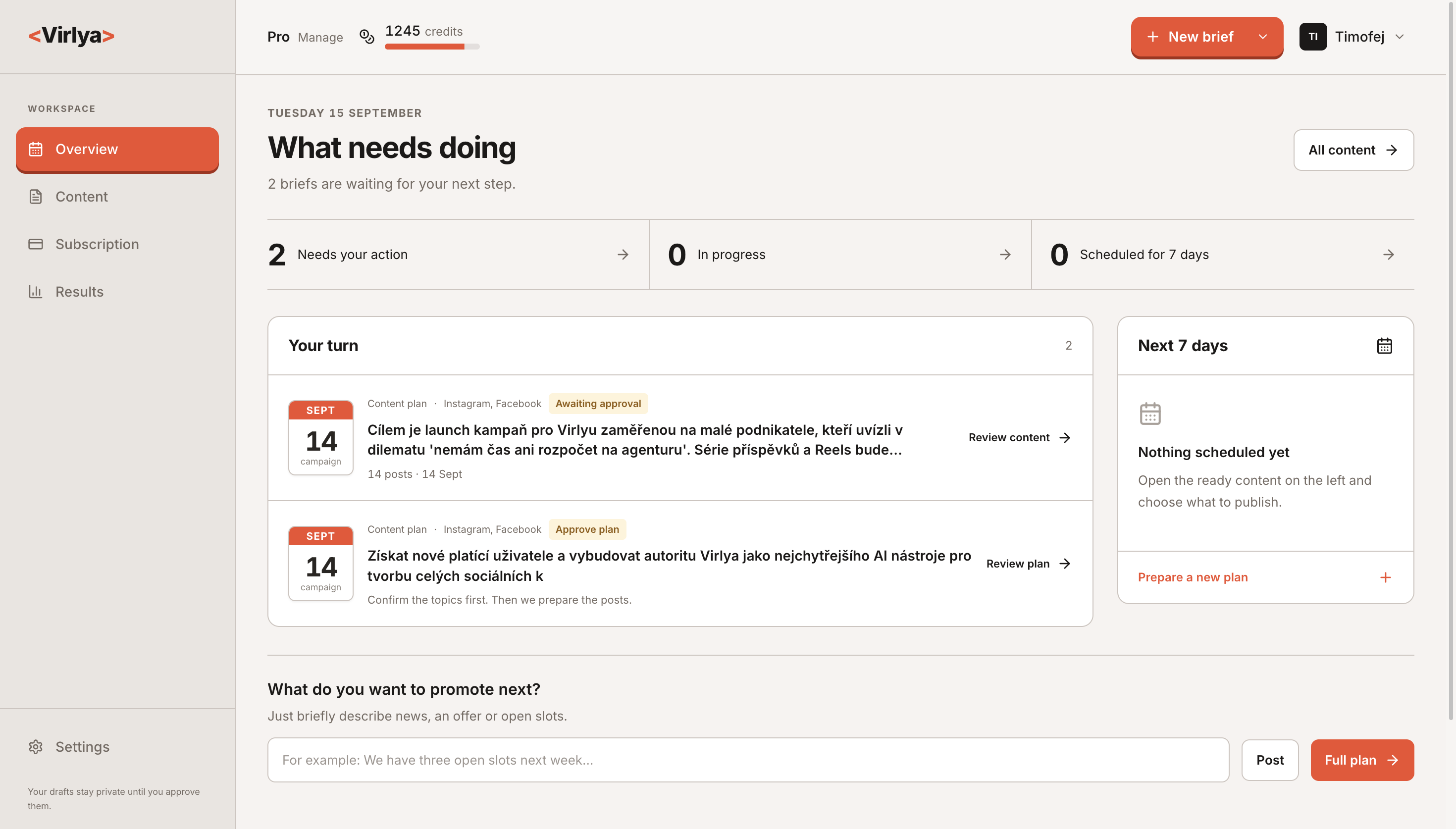Screen dimensions: 1456x829
Task: Click the arrow beside Scheduled for 7 days
Action: (x=1388, y=255)
